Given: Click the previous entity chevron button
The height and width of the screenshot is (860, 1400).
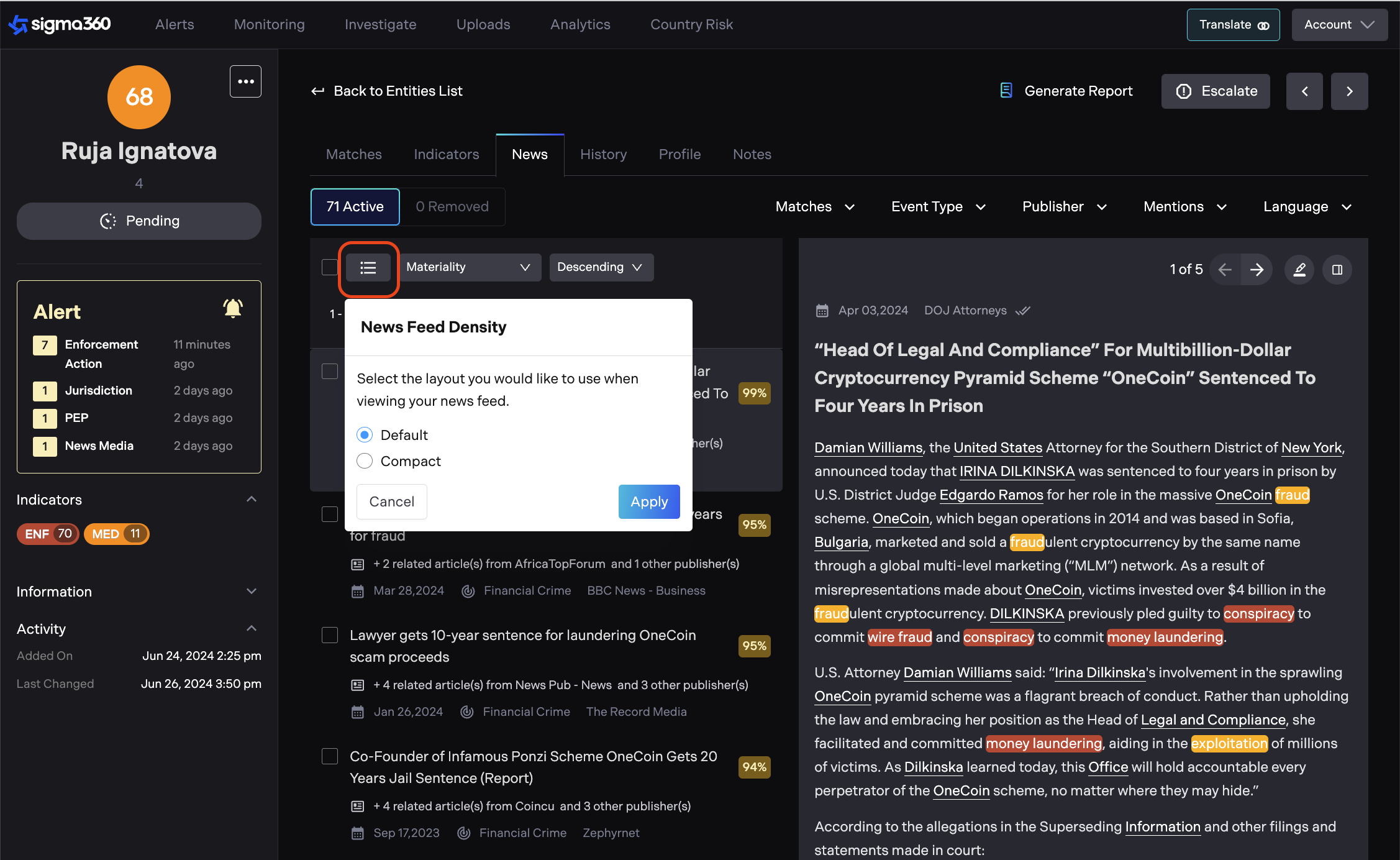Looking at the screenshot, I should [x=1304, y=91].
